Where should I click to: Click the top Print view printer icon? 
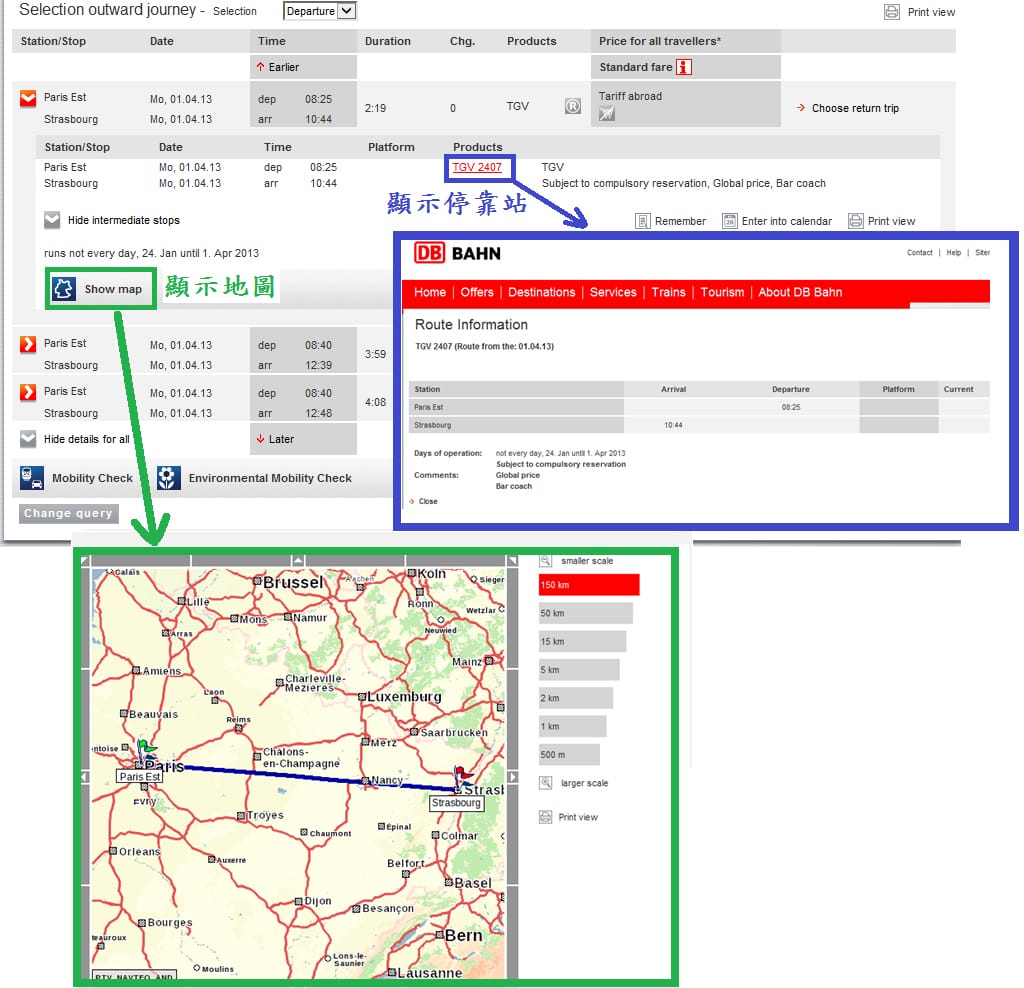pos(891,12)
